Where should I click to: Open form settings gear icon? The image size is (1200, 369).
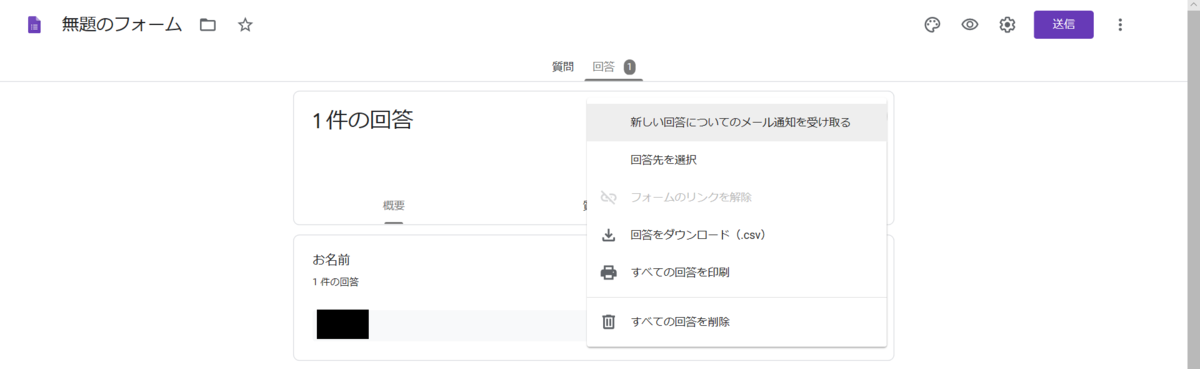1007,25
